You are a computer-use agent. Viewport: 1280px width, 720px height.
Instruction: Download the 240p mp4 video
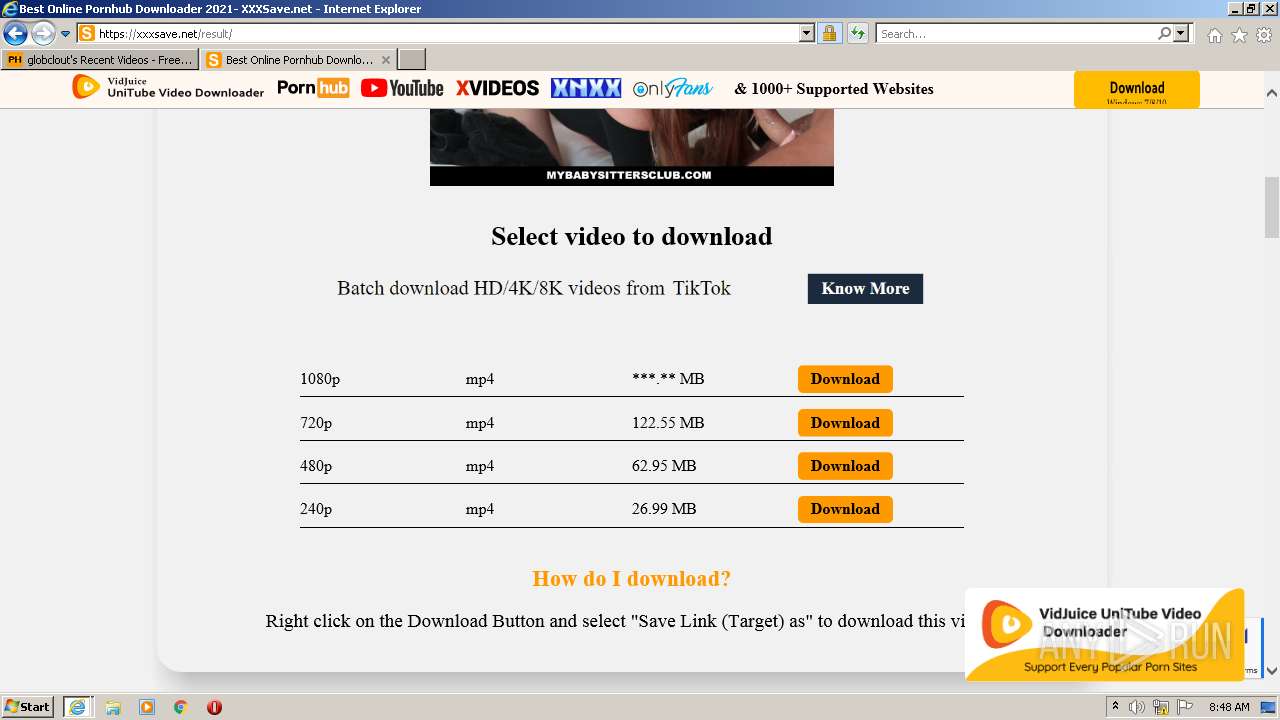tap(845, 509)
